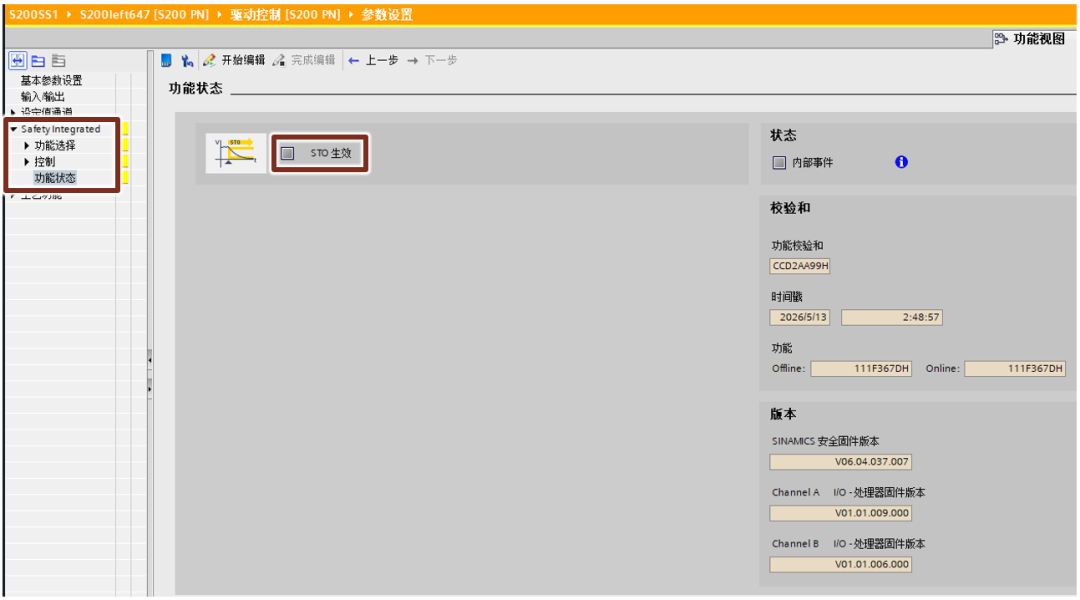Go back with 上一步
1080x600 pixels.
373,61
